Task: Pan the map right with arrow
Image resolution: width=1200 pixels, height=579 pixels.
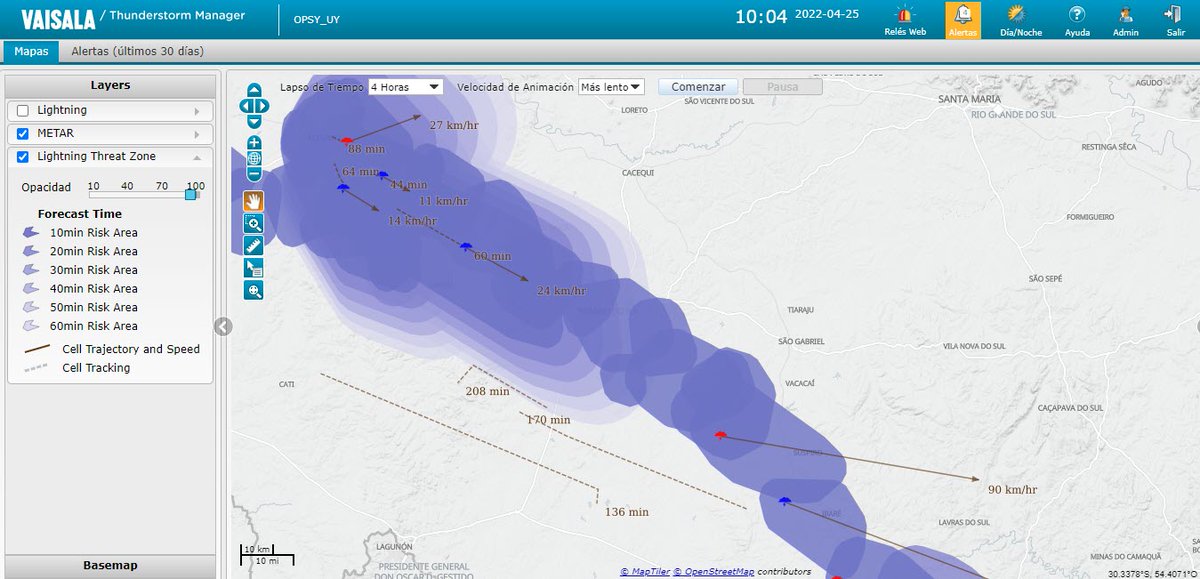Action: point(264,105)
